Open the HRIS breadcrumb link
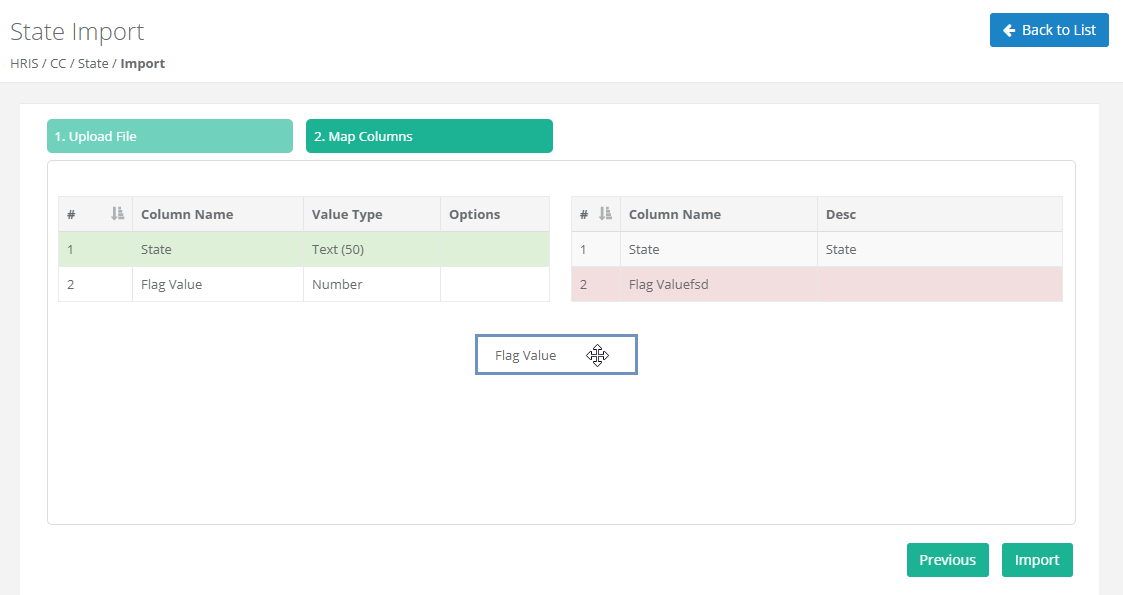 [24, 63]
